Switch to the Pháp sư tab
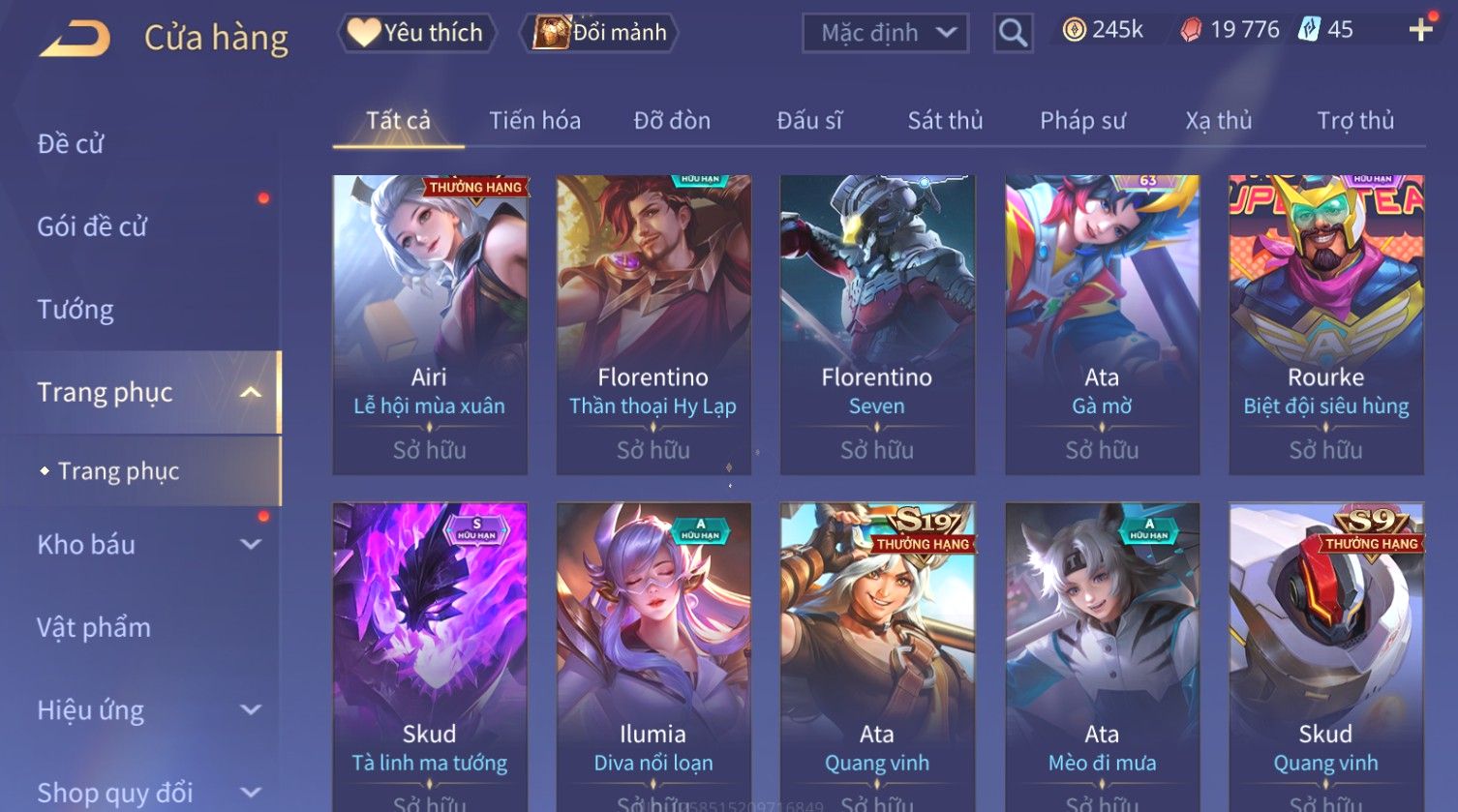 click(1082, 120)
